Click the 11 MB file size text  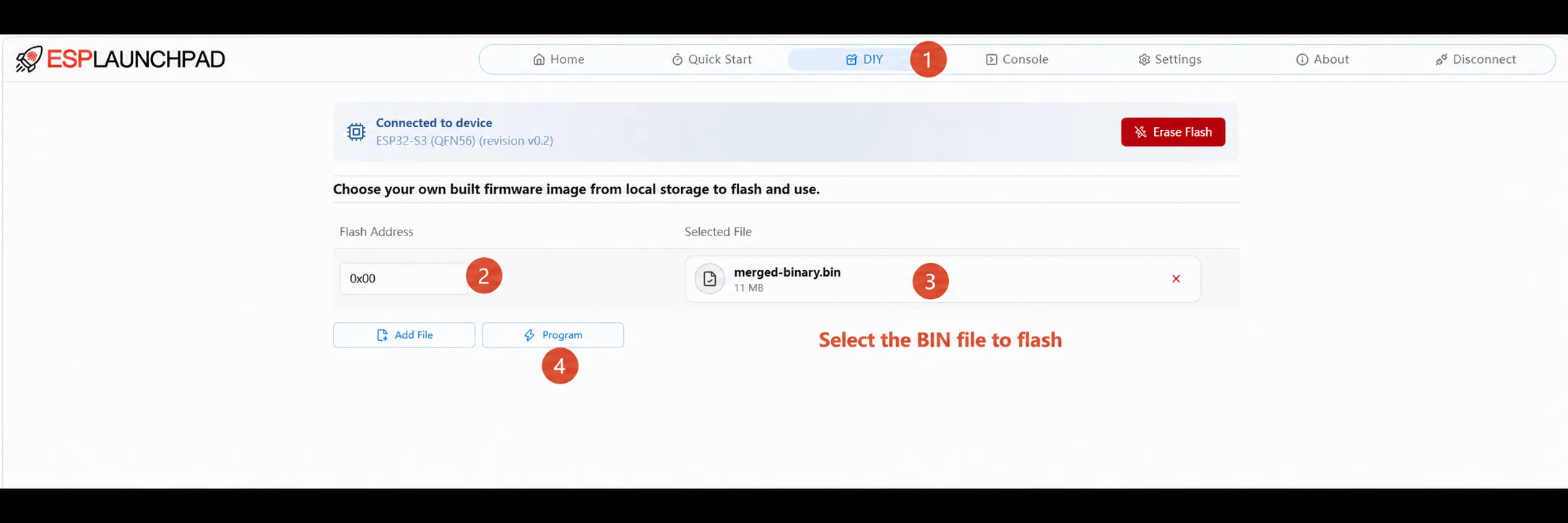(748, 288)
